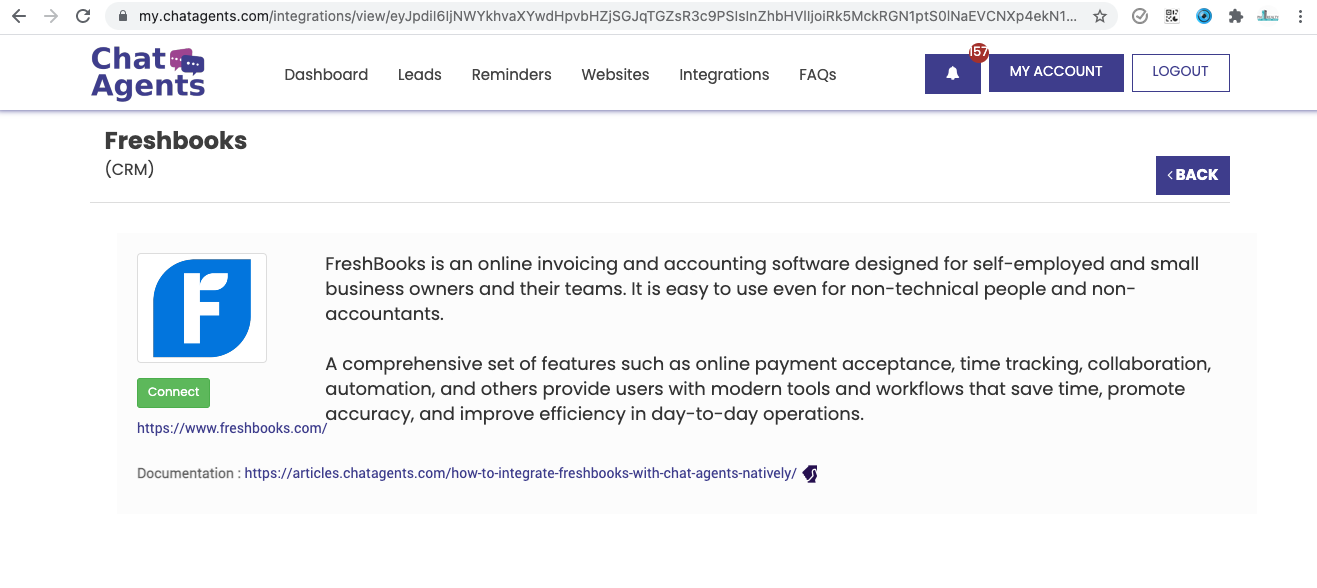Bookmark this page with the star icon
Viewport: 1317px width, 588px height.
[x=1100, y=17]
